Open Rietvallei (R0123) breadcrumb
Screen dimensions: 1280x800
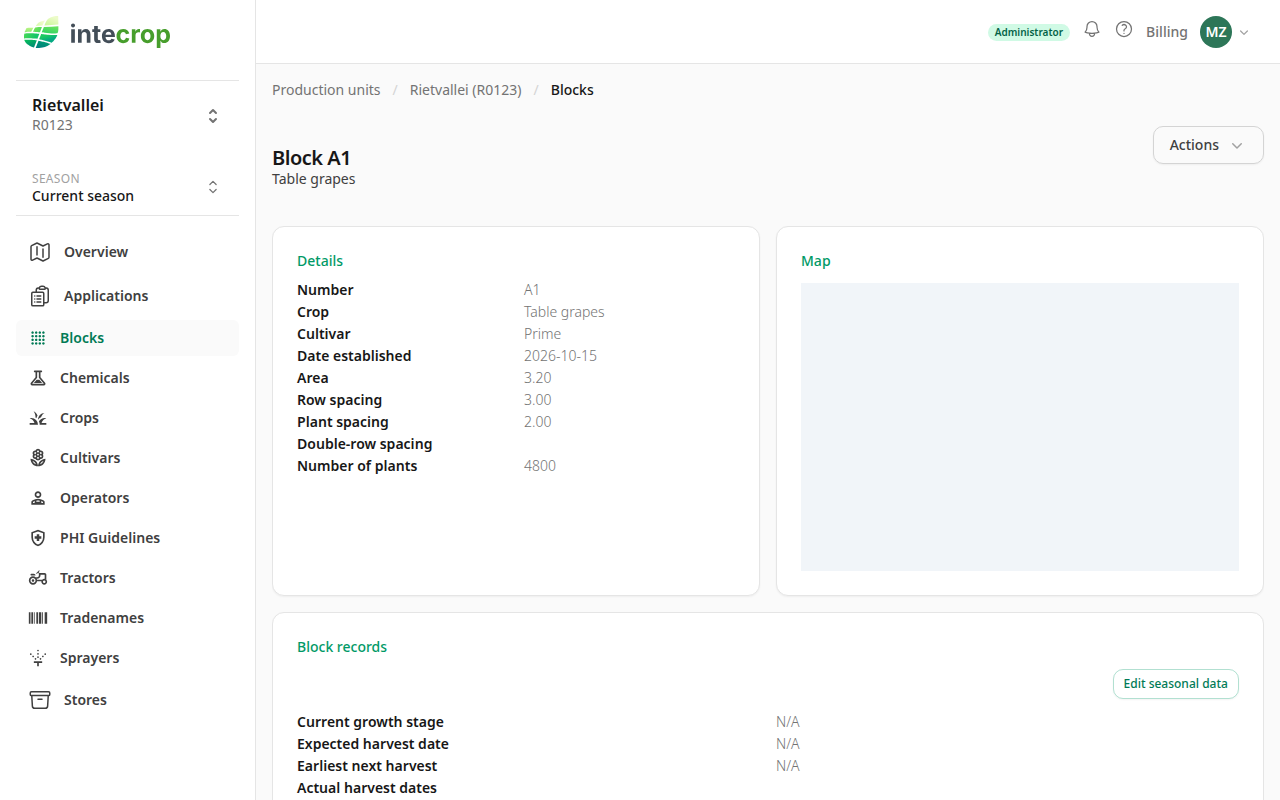pos(466,90)
